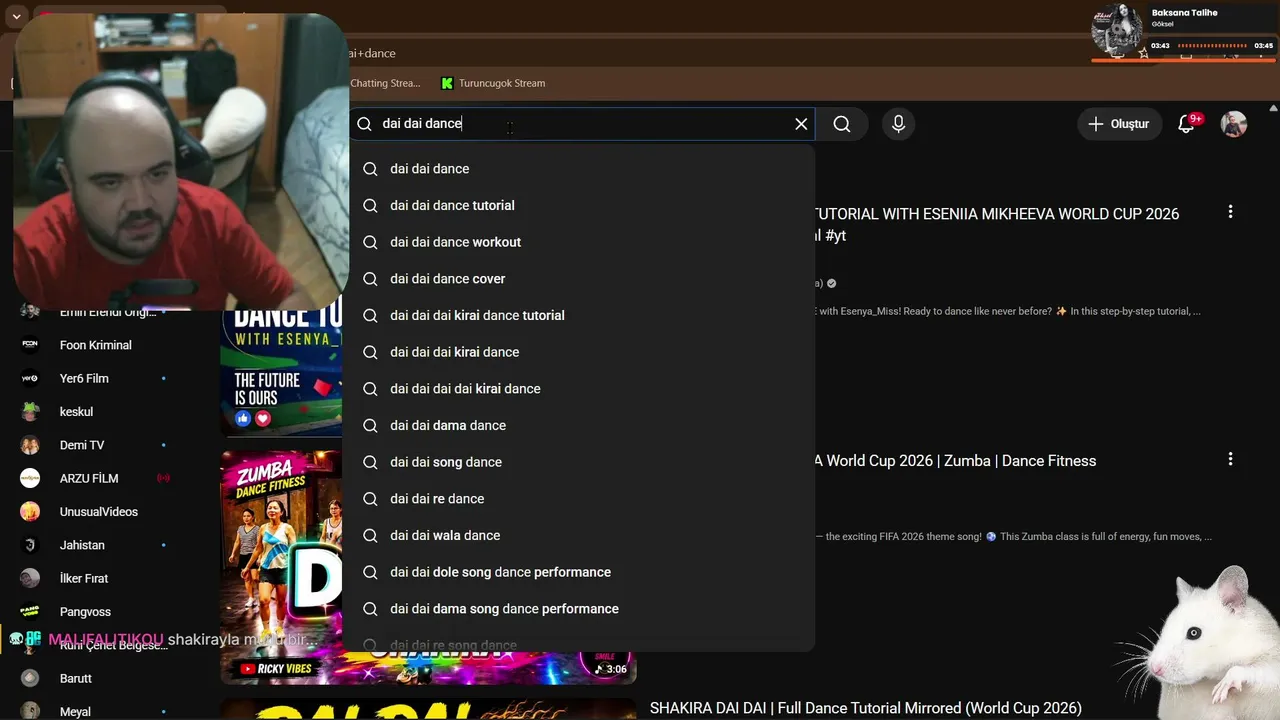
Task: Open the notifications bell
Action: pos(1187,124)
